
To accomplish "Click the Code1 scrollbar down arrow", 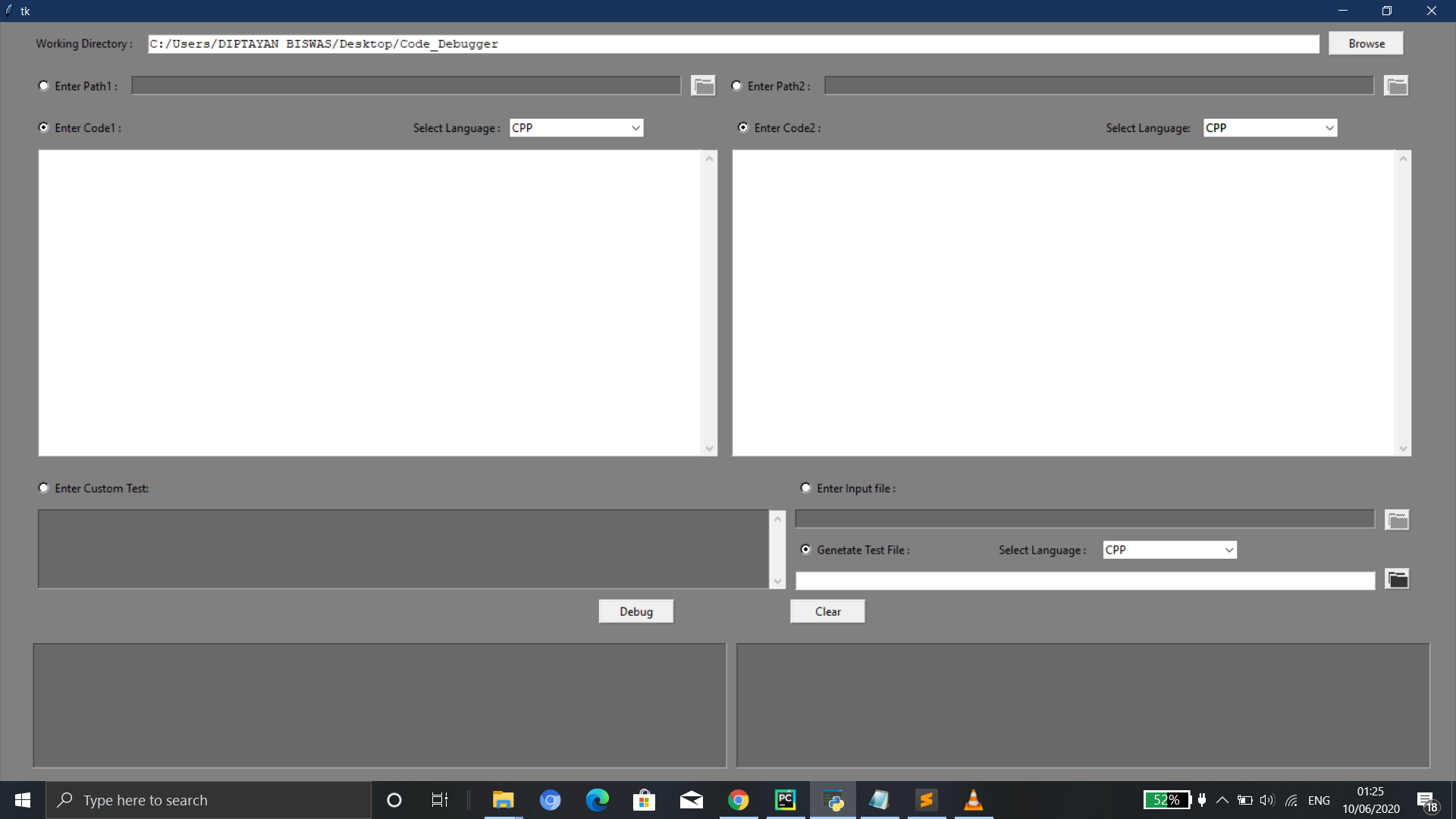I will pos(709,448).
